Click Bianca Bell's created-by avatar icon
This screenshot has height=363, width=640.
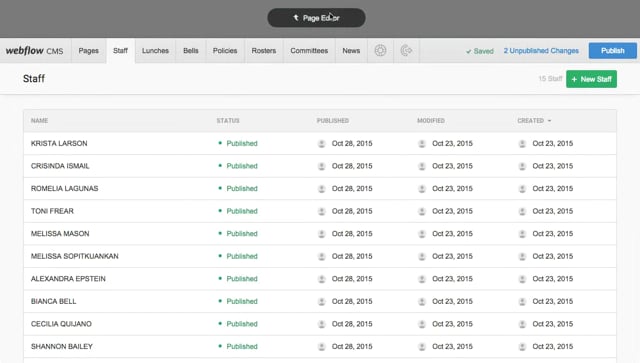pyautogui.click(x=522, y=302)
